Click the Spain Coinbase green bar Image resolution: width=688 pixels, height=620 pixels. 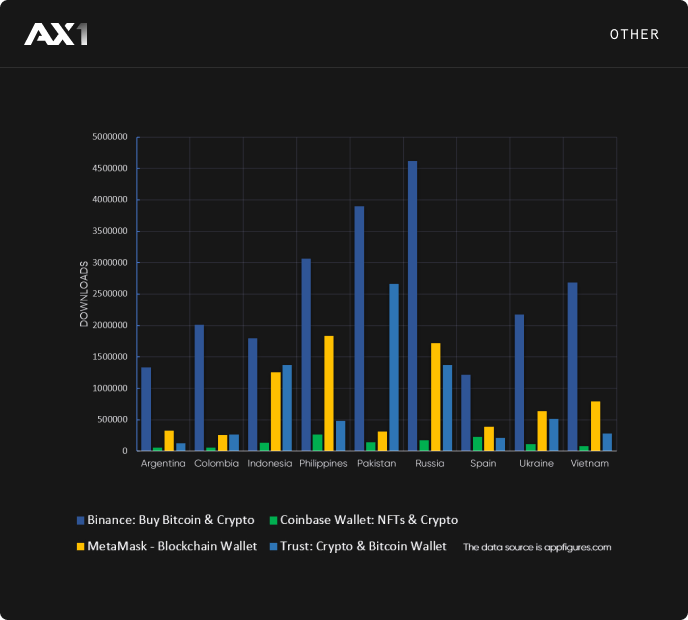point(477,444)
